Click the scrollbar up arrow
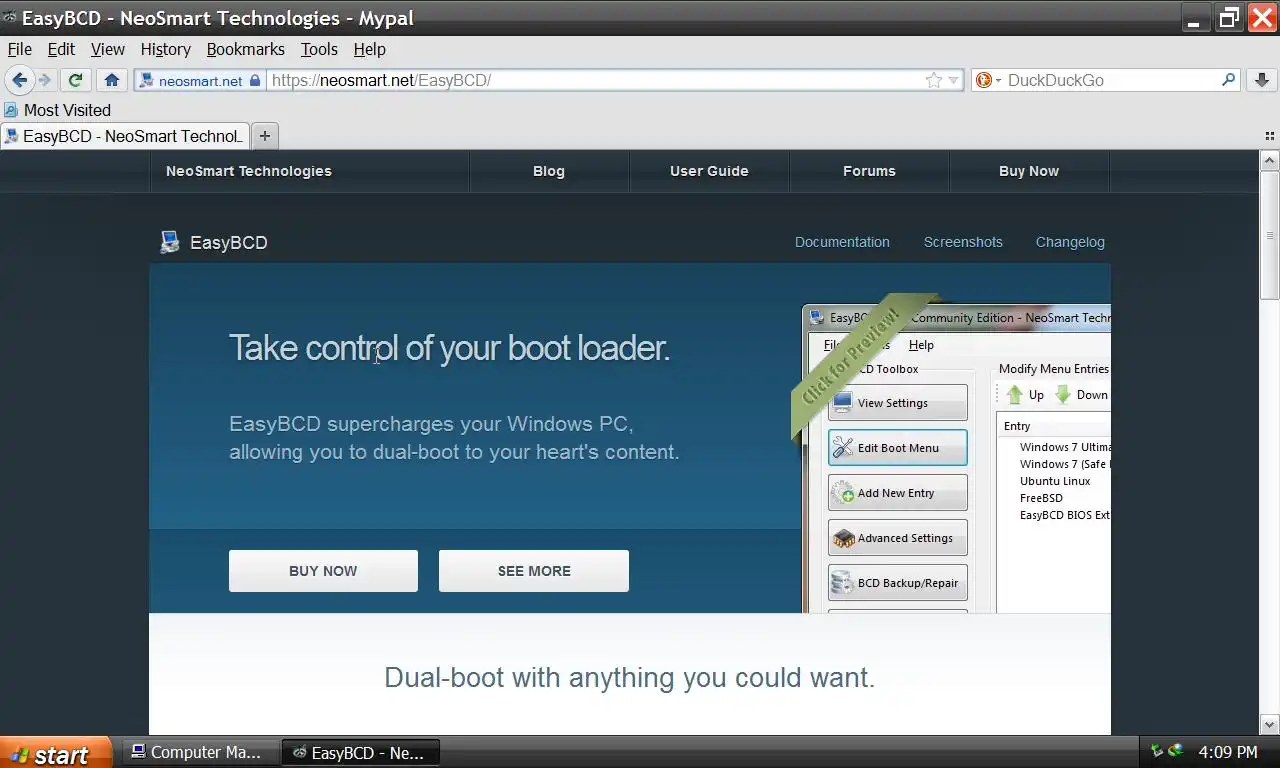Viewport: 1280px width, 768px height. (1270, 160)
